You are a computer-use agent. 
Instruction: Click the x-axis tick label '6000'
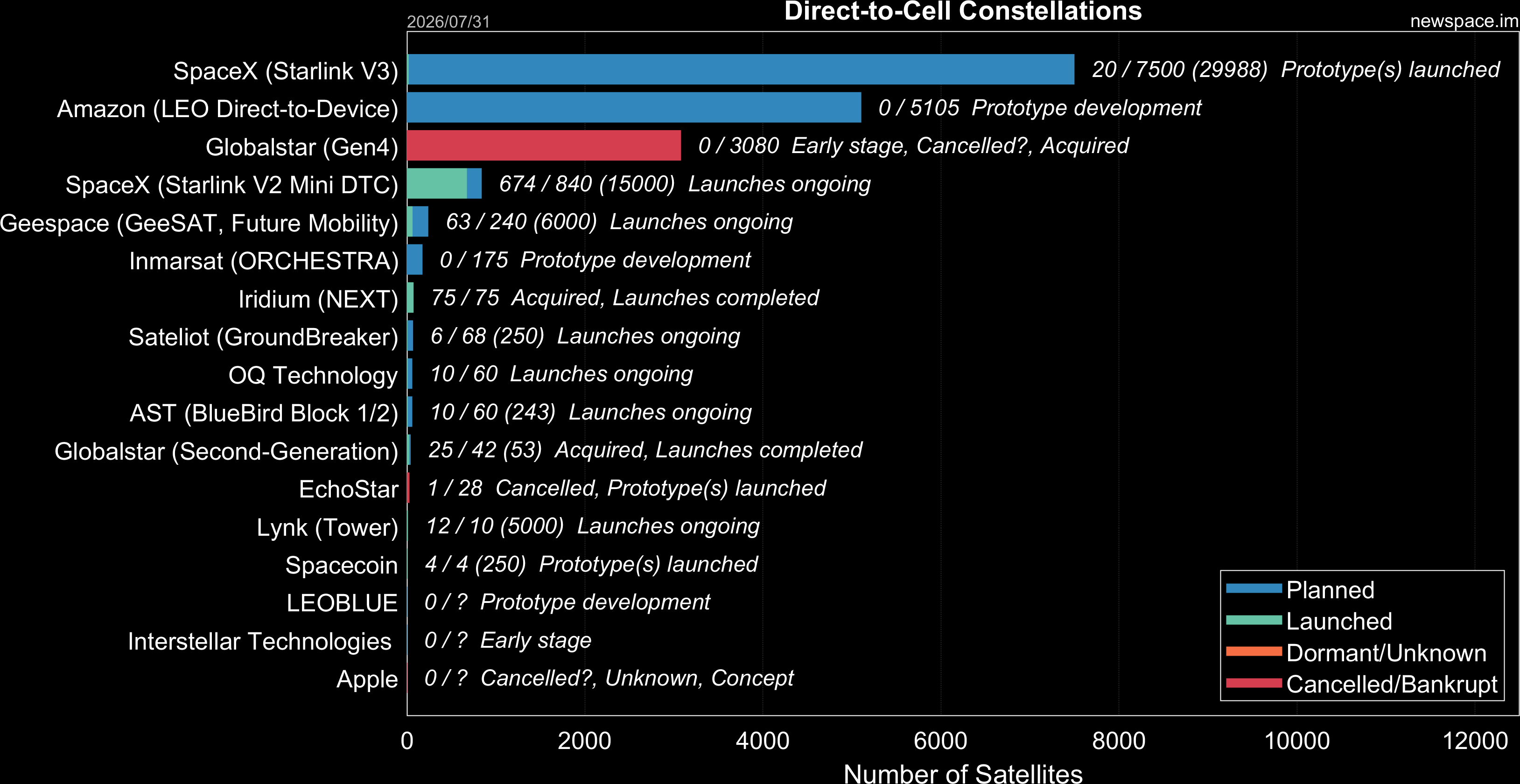tap(940, 741)
